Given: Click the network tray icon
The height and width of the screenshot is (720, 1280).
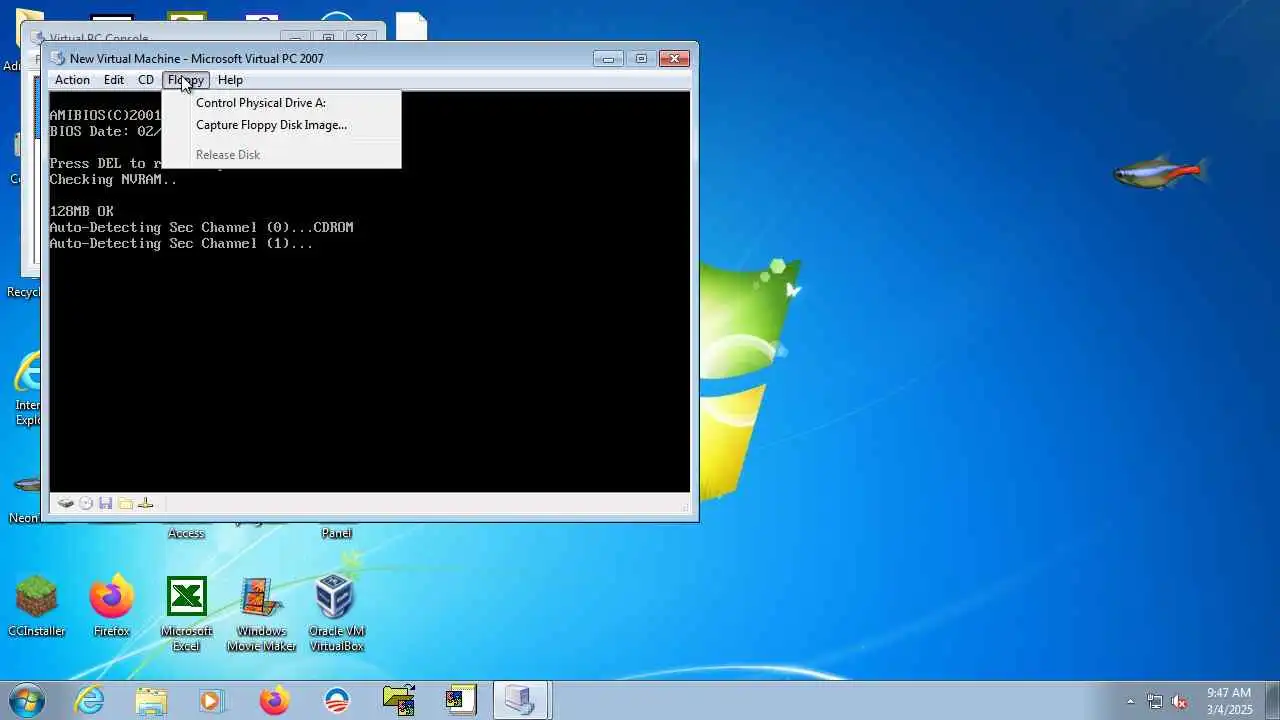Looking at the screenshot, I should coord(1155,701).
